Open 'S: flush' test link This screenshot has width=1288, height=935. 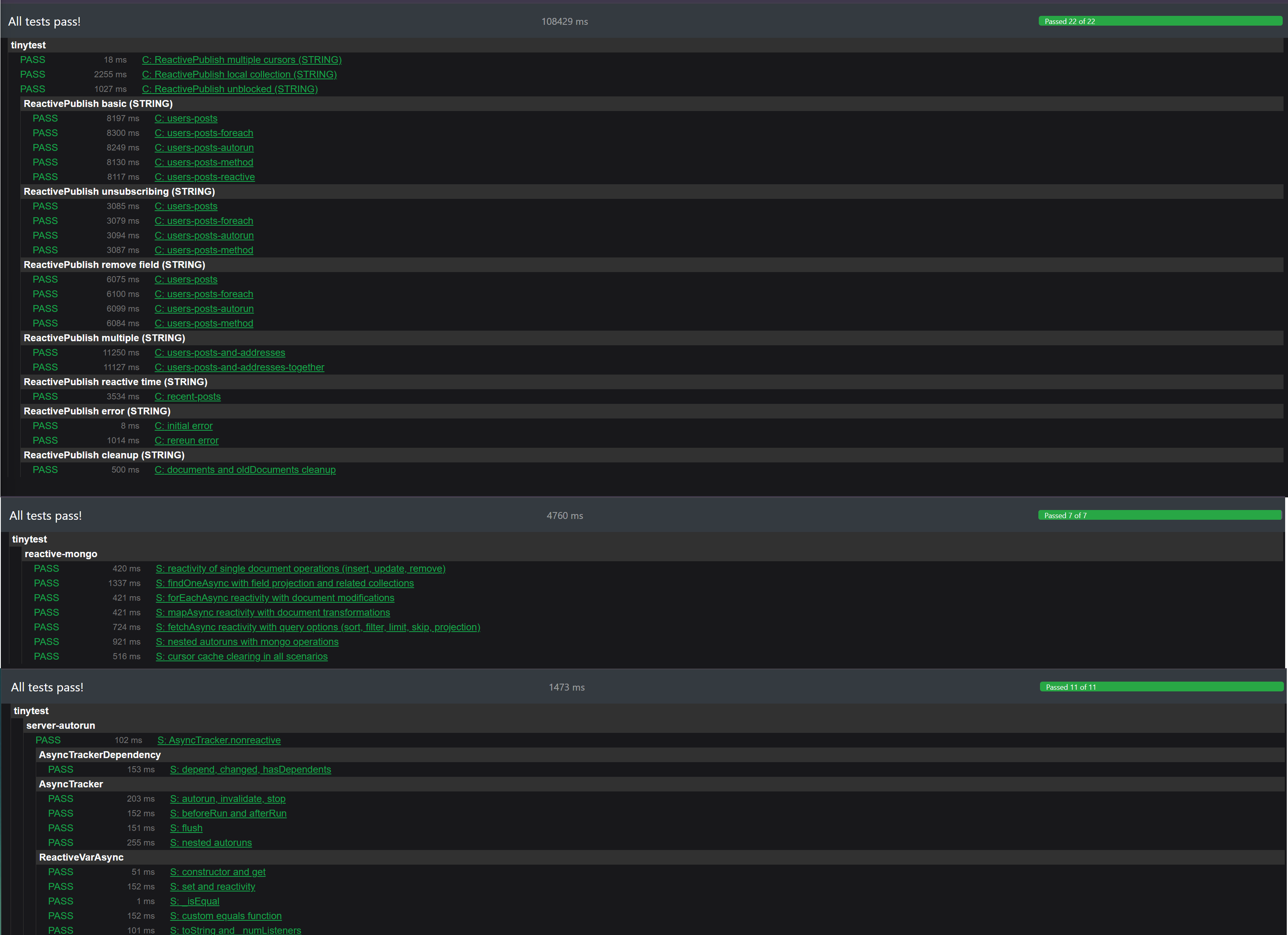[x=186, y=828]
